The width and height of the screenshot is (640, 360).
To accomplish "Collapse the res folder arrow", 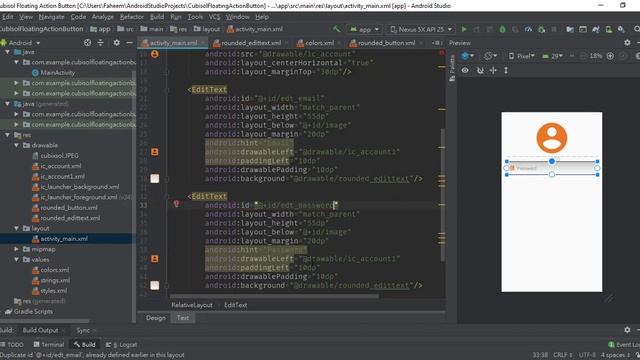I will click(x=7, y=135).
